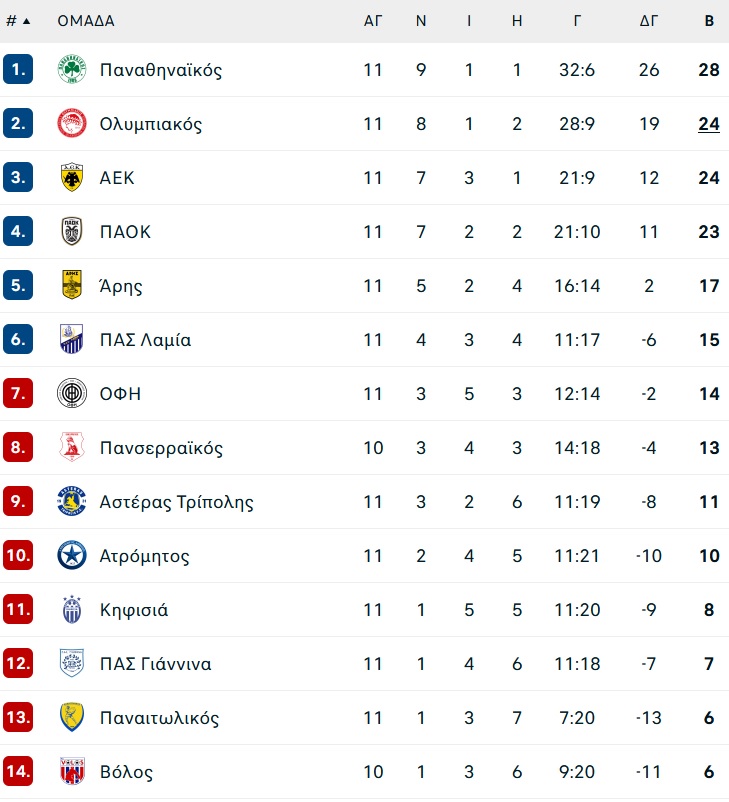729x802 pixels.
Task: Click the Ολυμπιακός team logo
Action: point(72,124)
